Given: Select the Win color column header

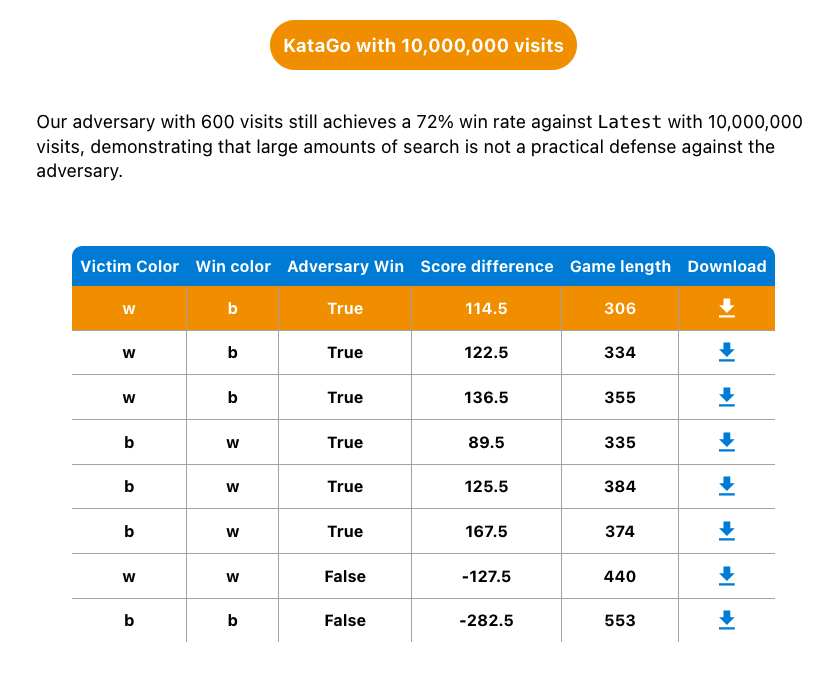Looking at the screenshot, I should click(233, 266).
